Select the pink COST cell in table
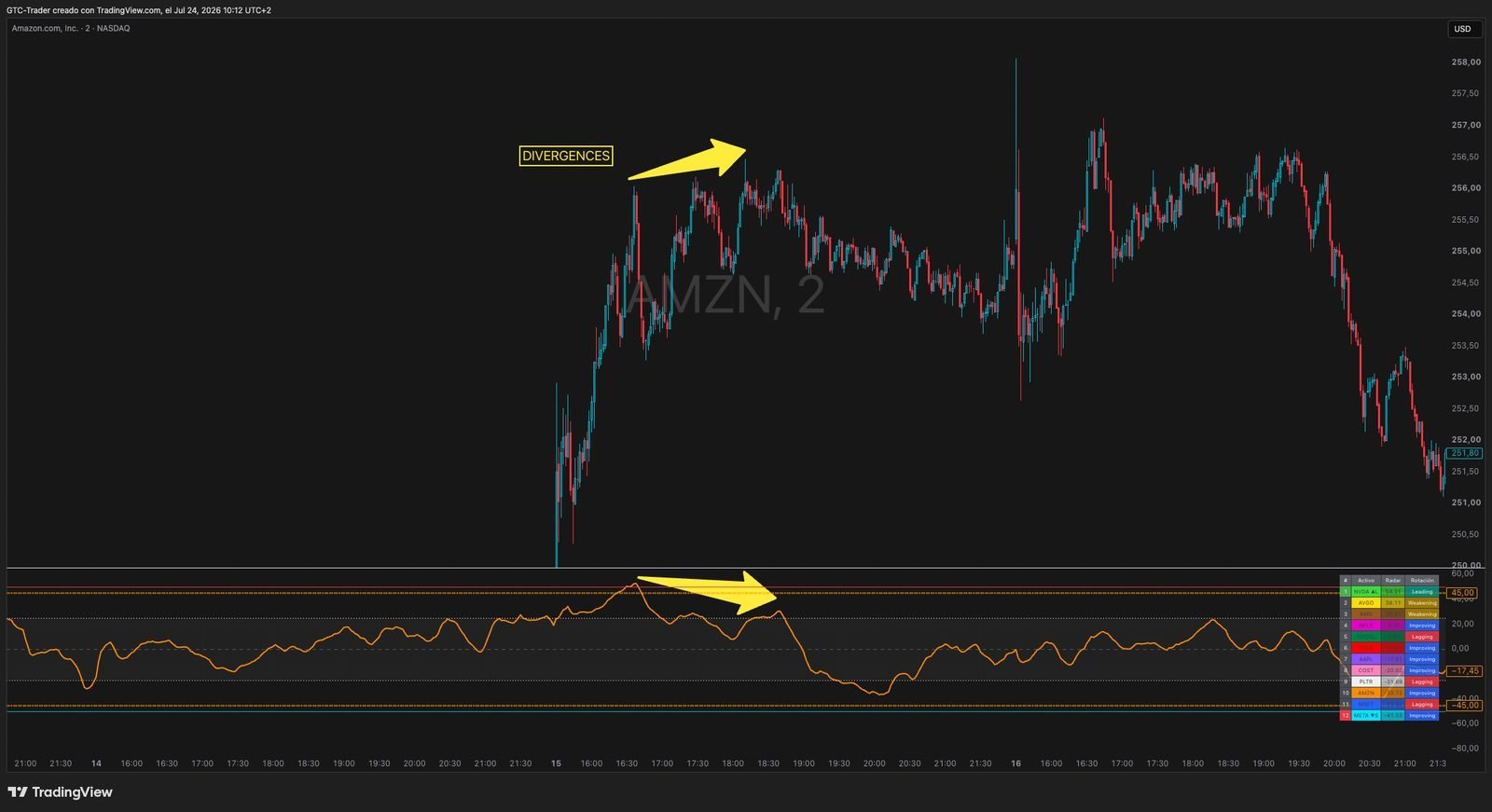This screenshot has height=812, width=1492. 1366,670
